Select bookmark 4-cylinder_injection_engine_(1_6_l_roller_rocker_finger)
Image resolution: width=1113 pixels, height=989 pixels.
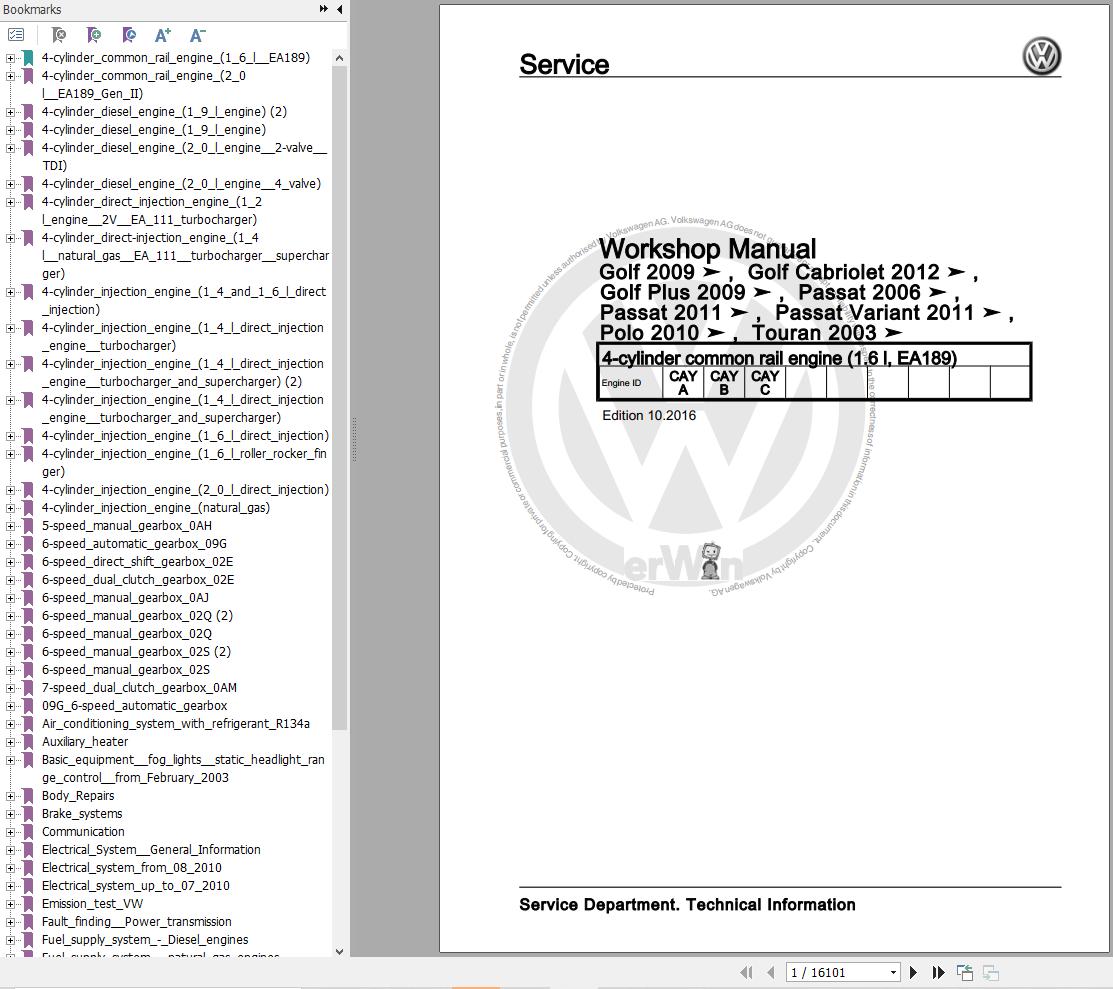coord(184,463)
